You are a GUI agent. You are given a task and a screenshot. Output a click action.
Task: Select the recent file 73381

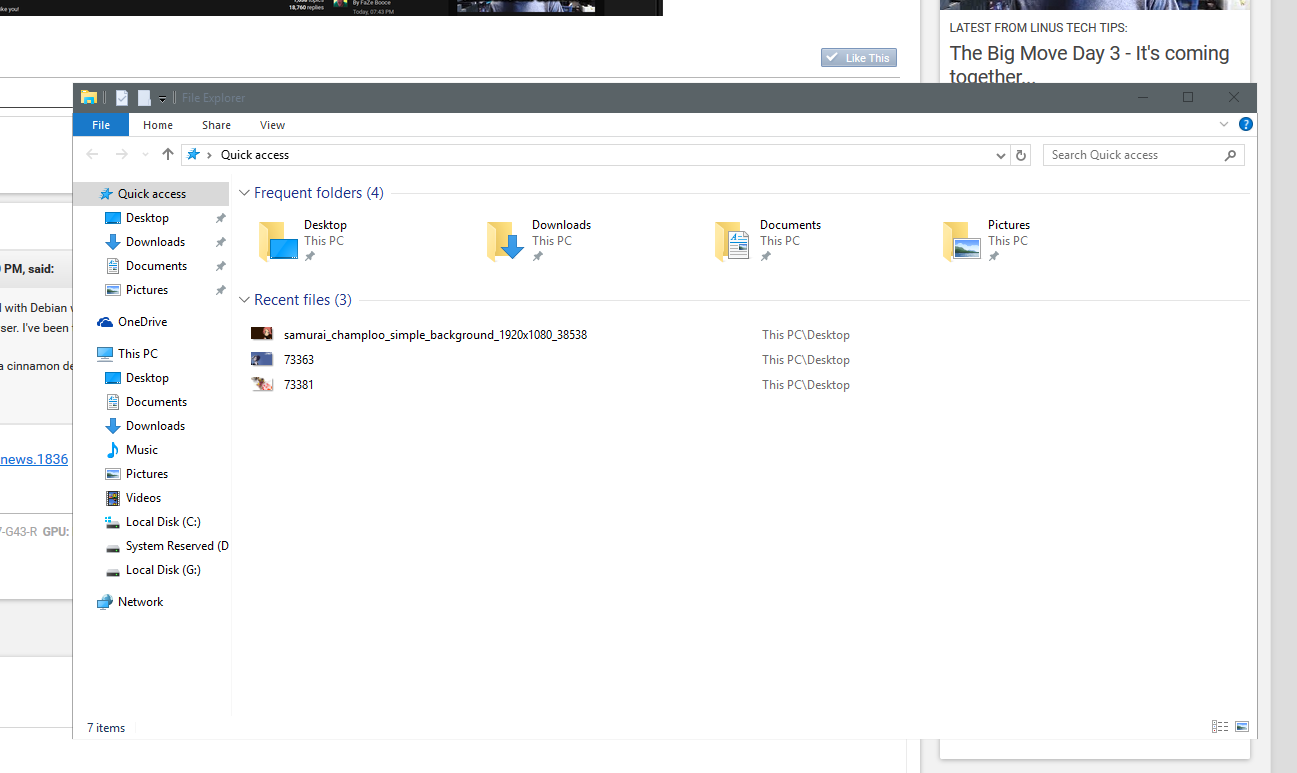299,385
